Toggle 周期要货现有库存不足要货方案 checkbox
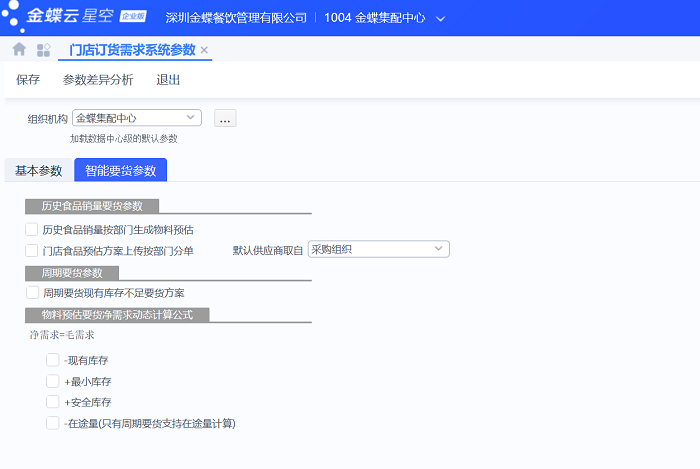700x469 pixels. [32, 293]
